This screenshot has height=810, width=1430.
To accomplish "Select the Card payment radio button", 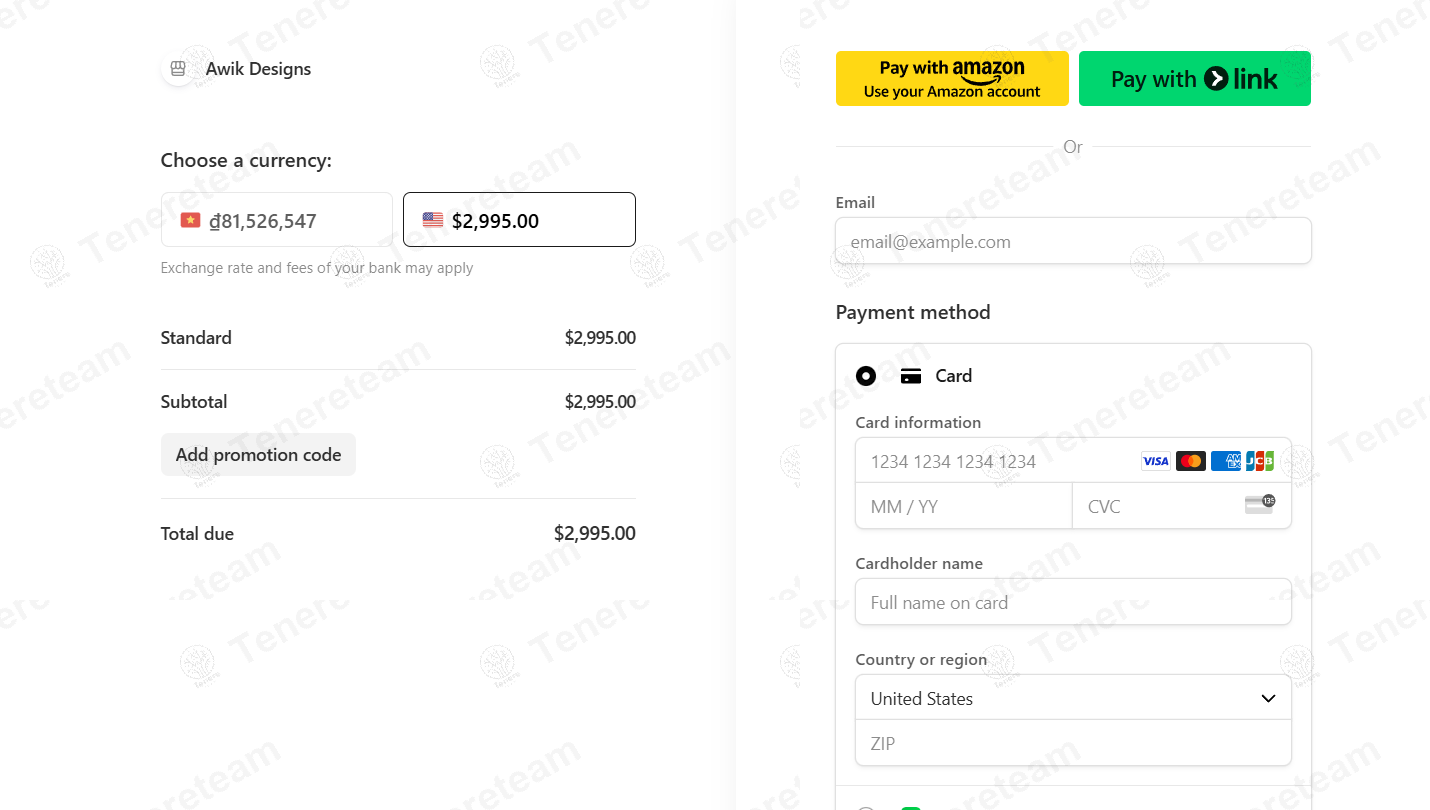I will pos(866,376).
